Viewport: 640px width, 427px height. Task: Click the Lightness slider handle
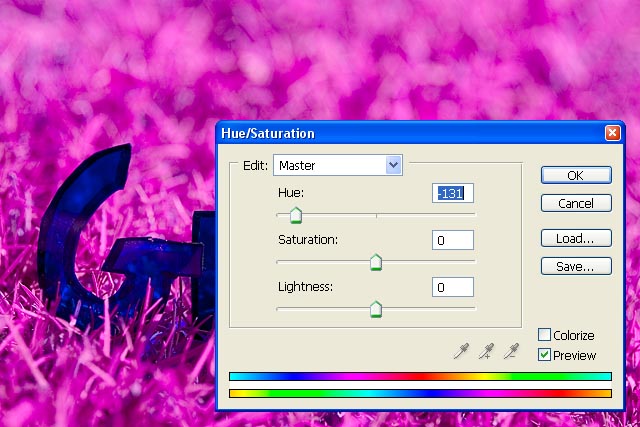[376, 310]
